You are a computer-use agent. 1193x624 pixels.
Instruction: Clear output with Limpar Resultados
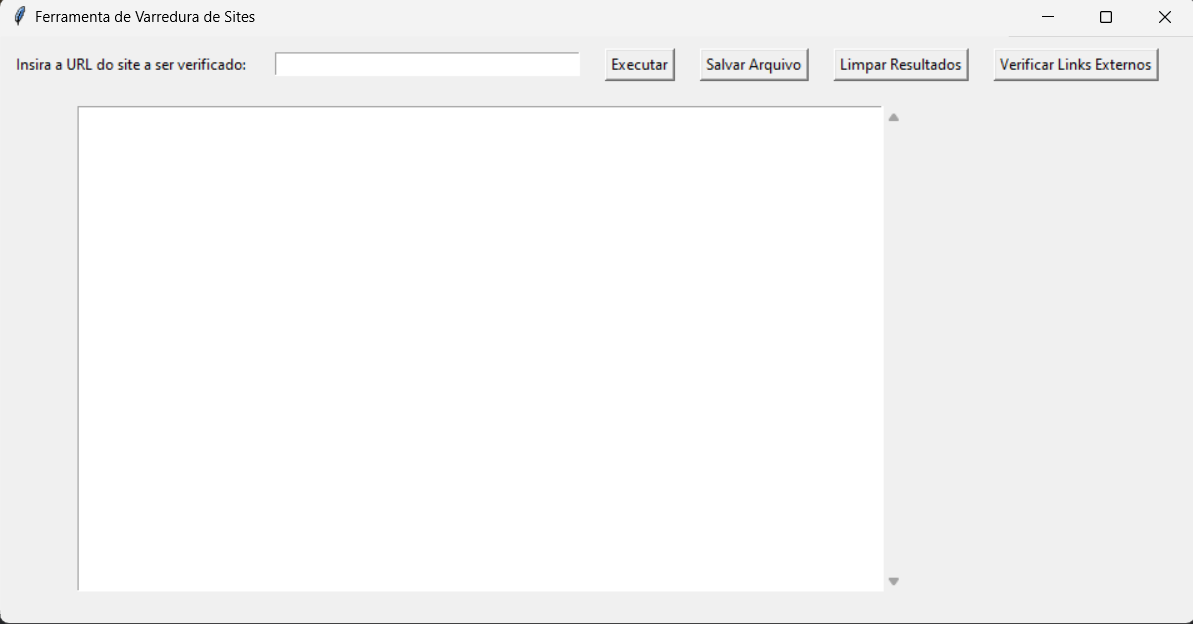click(x=900, y=65)
